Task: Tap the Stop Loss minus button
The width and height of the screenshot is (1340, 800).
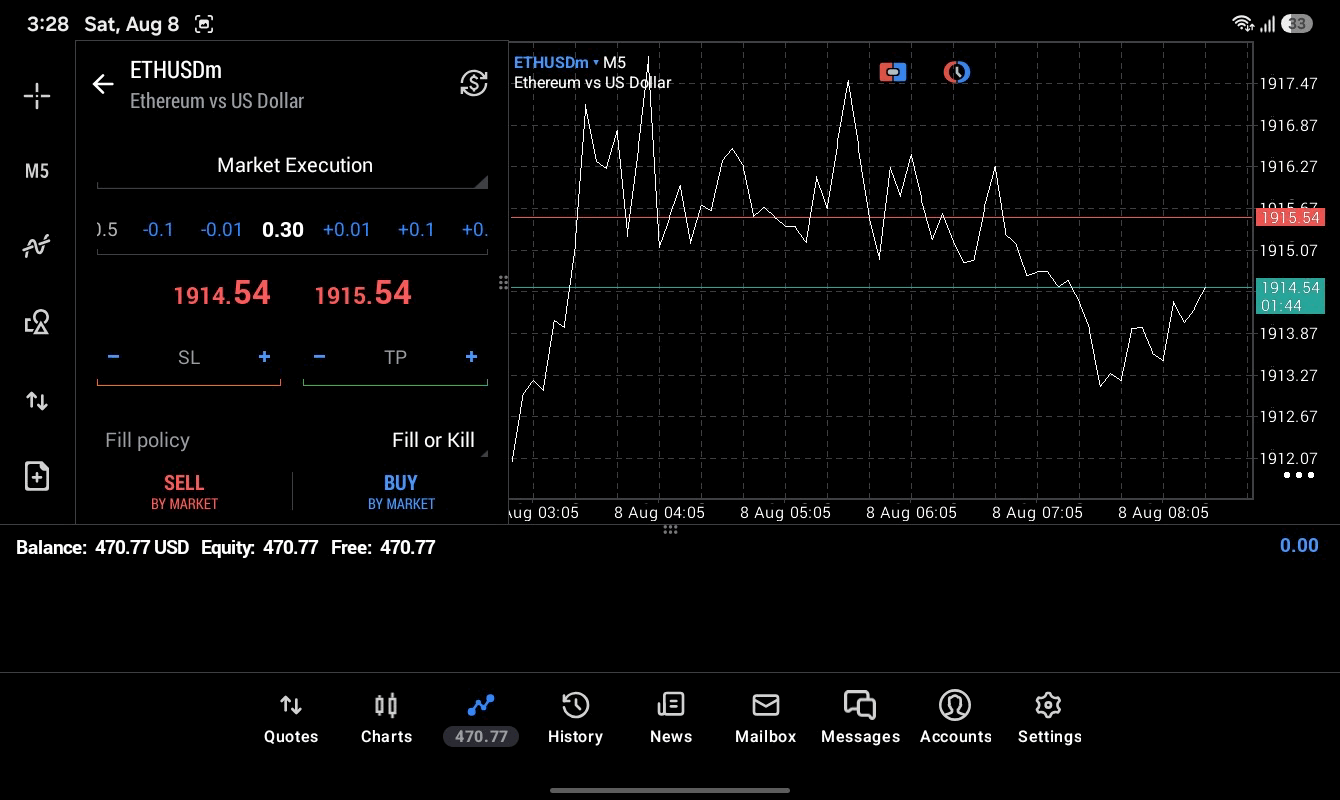Action: coord(114,357)
